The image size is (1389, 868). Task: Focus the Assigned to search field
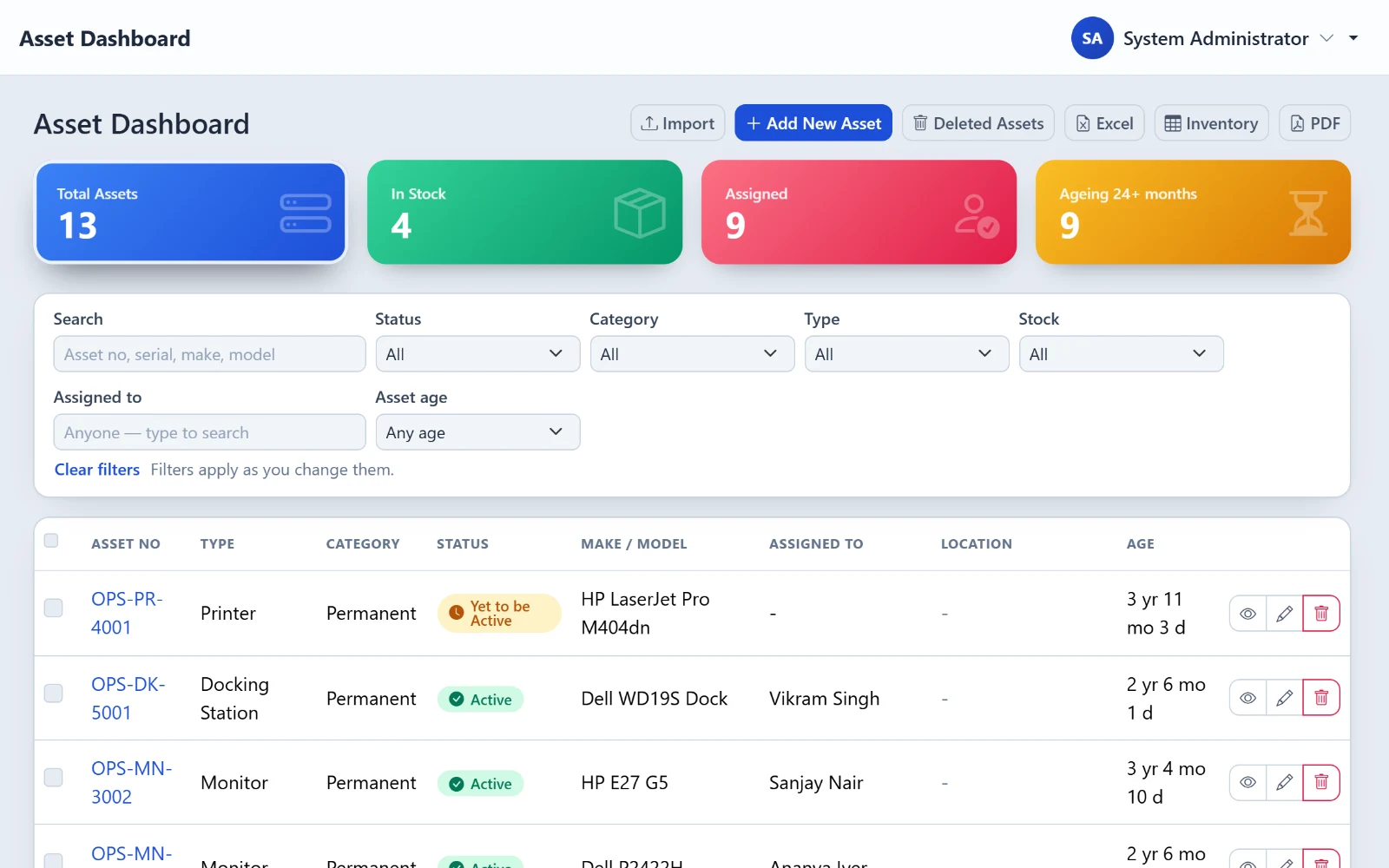pos(209,432)
